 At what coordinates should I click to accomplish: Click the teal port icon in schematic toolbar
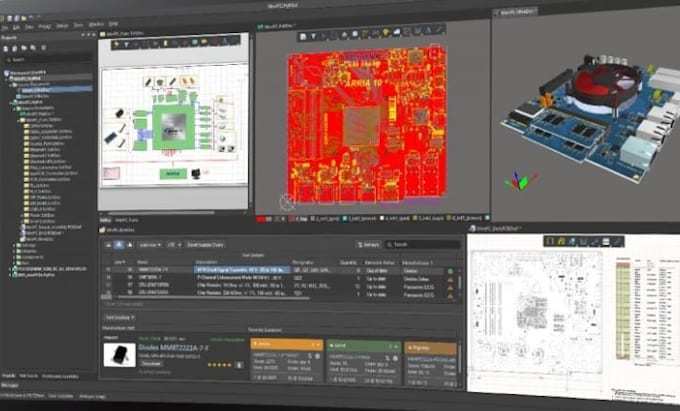[x=195, y=42]
